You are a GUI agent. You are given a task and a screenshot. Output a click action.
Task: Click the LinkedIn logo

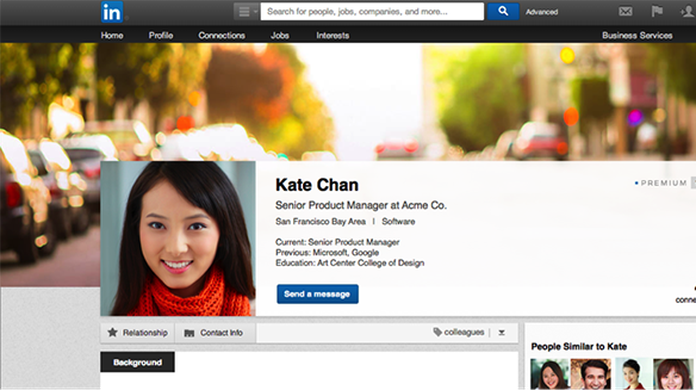(112, 12)
